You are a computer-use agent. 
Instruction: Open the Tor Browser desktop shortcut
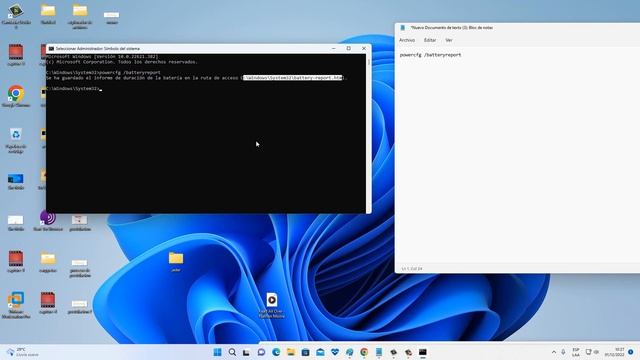point(48,221)
